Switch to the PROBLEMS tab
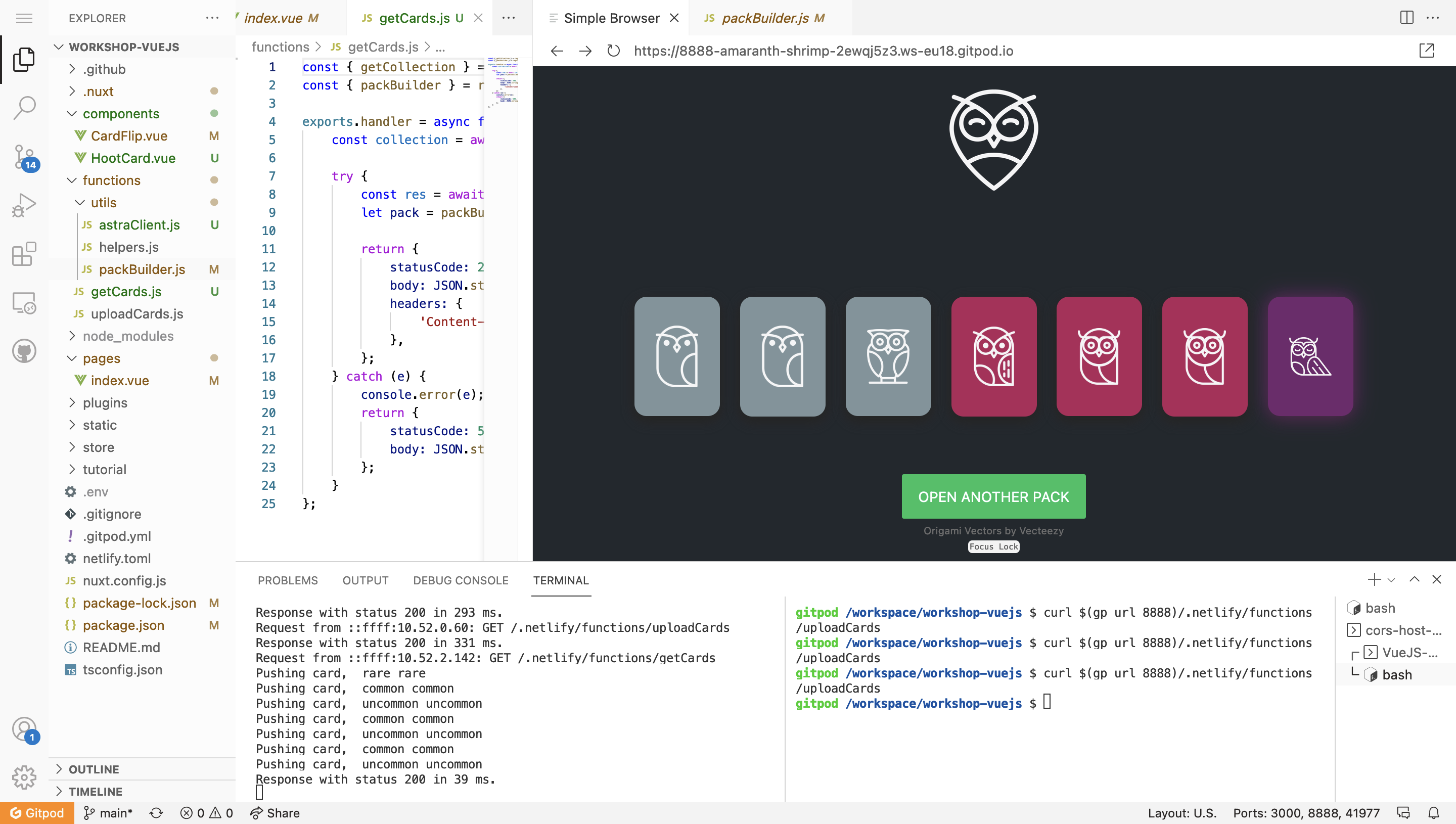The image size is (1456, 824). 288,580
